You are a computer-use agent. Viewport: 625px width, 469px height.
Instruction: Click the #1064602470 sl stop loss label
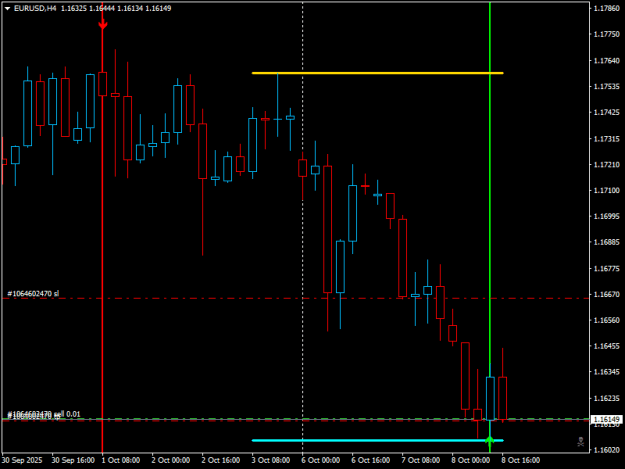(x=33, y=294)
